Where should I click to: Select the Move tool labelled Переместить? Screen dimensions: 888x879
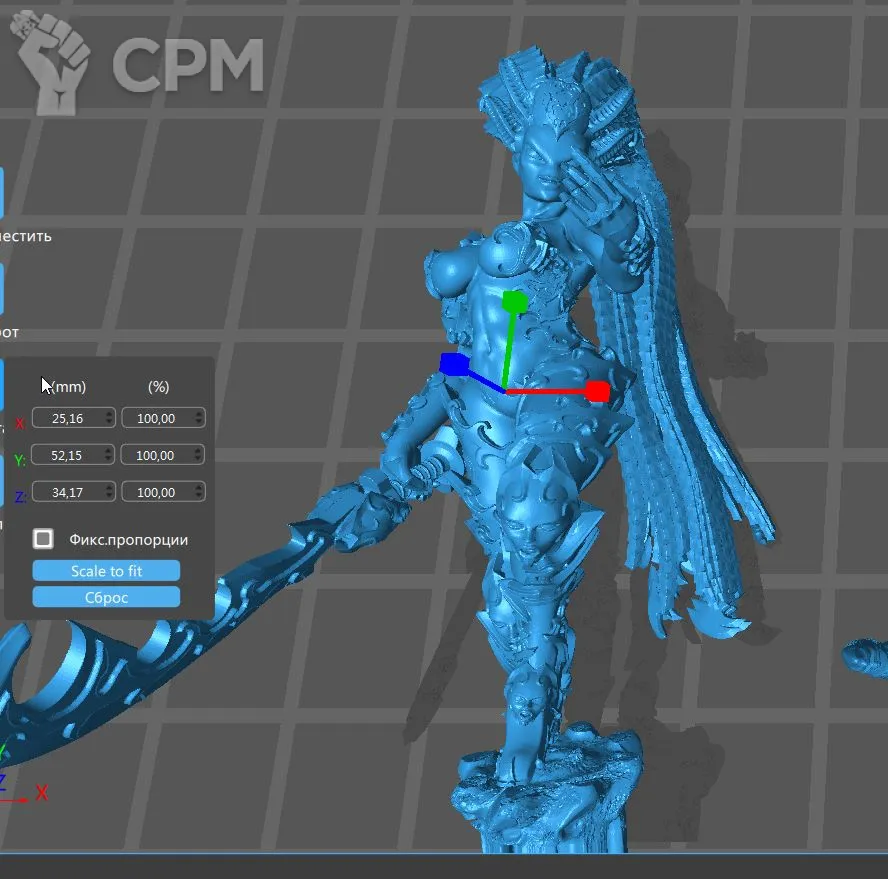(x=3, y=192)
